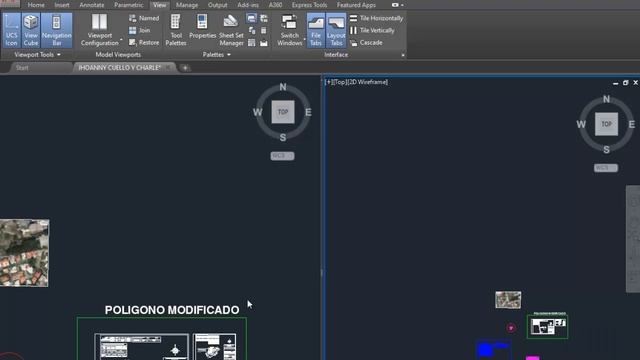
Task: Select the View ribbon tab
Action: tap(160, 5)
